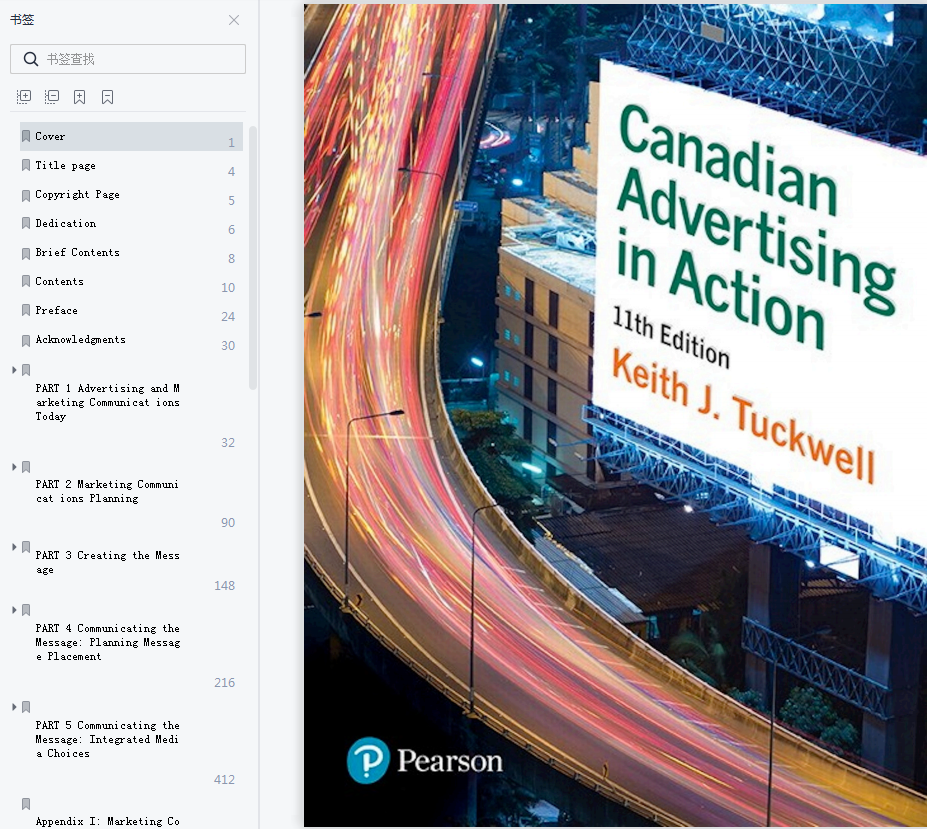The width and height of the screenshot is (927, 829).
Task: Open PART 3 Creating the Message bookmark
Action: coord(108,562)
